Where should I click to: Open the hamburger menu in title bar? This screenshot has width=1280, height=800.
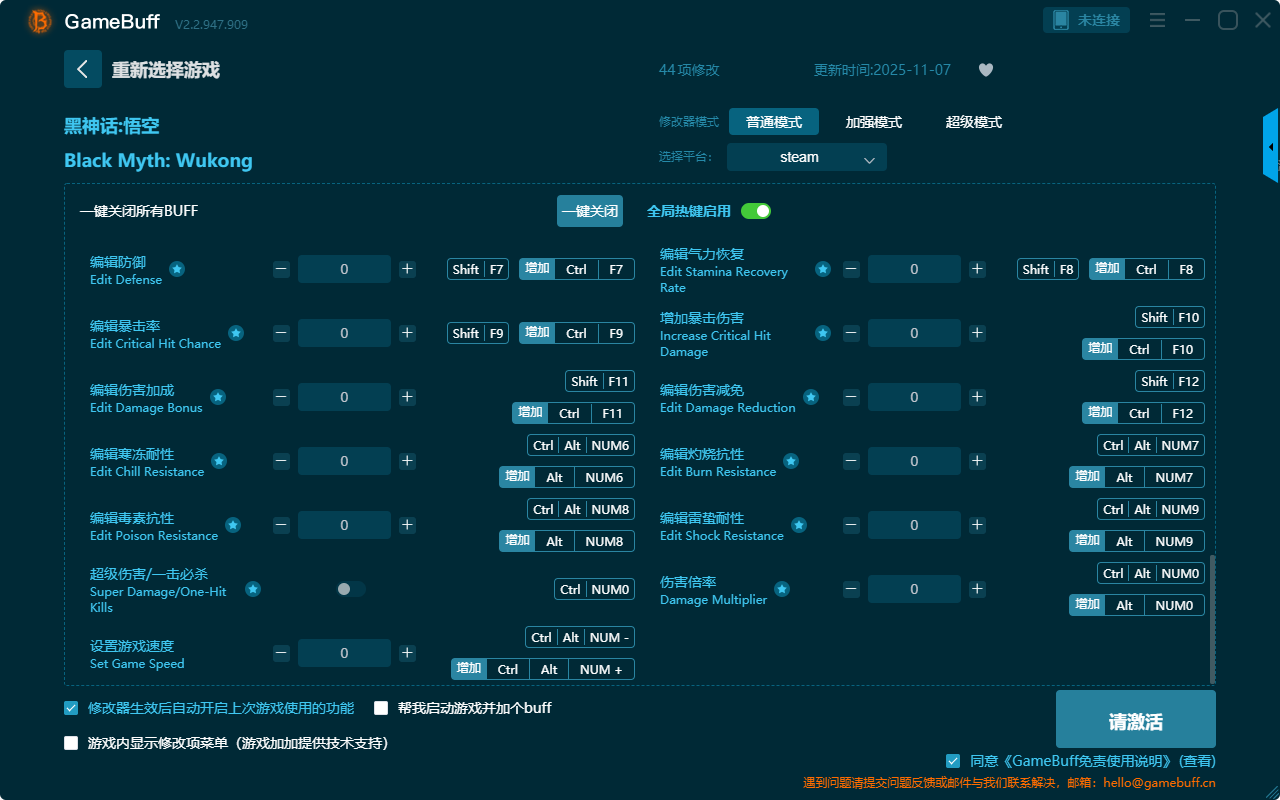tap(1157, 20)
